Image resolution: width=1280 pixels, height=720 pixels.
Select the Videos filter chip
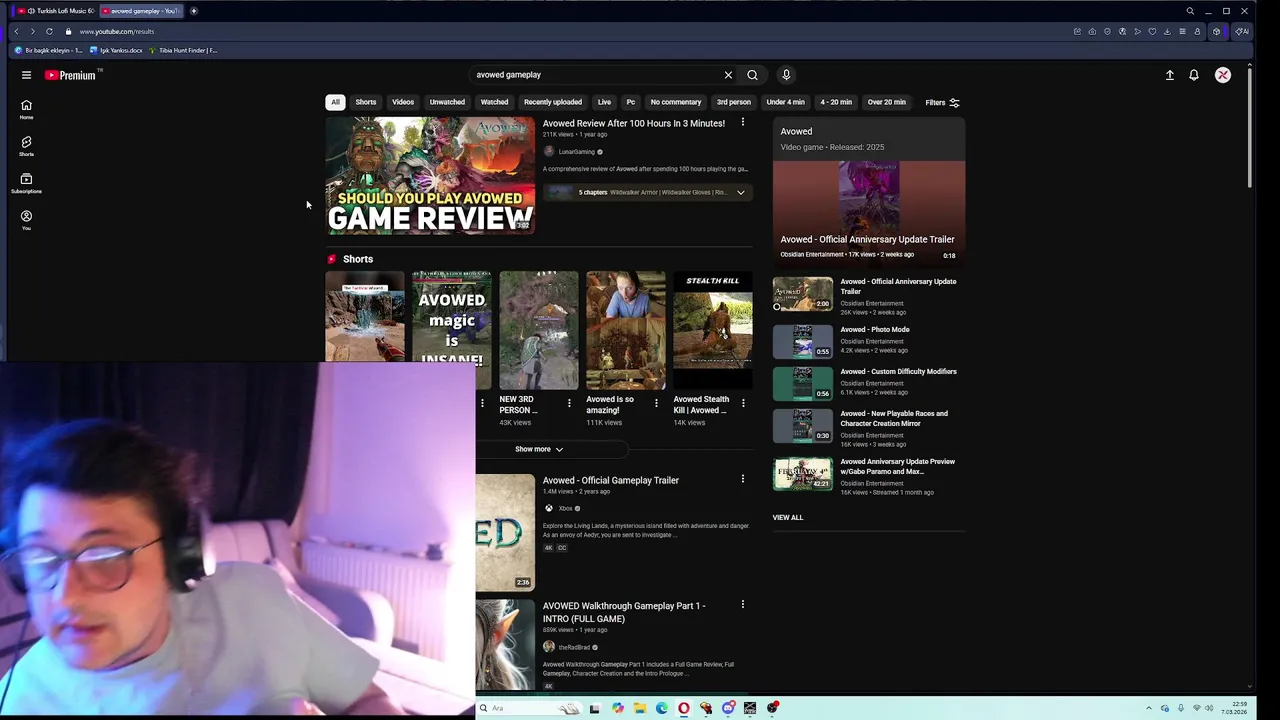[x=403, y=102]
